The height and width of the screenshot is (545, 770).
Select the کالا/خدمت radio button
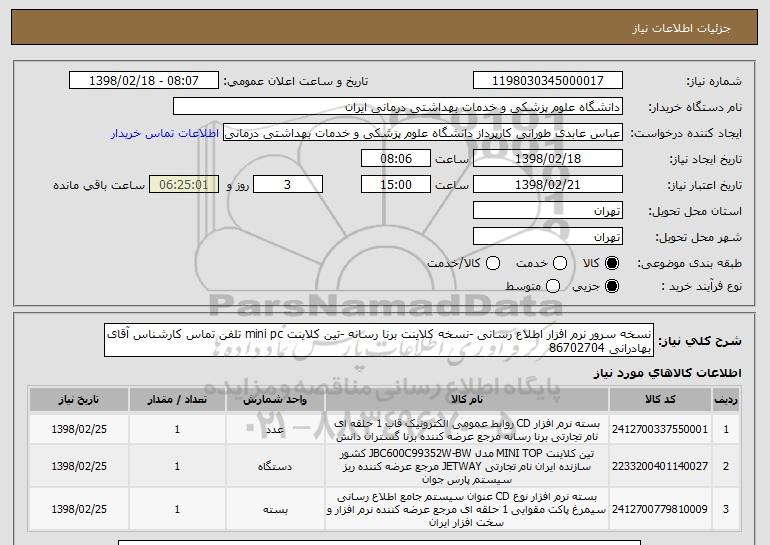click(x=493, y=264)
